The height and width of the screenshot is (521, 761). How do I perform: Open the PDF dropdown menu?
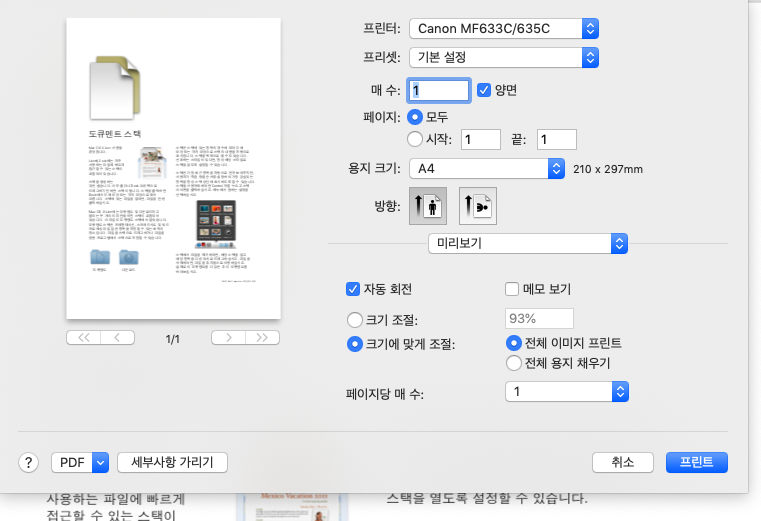point(79,462)
